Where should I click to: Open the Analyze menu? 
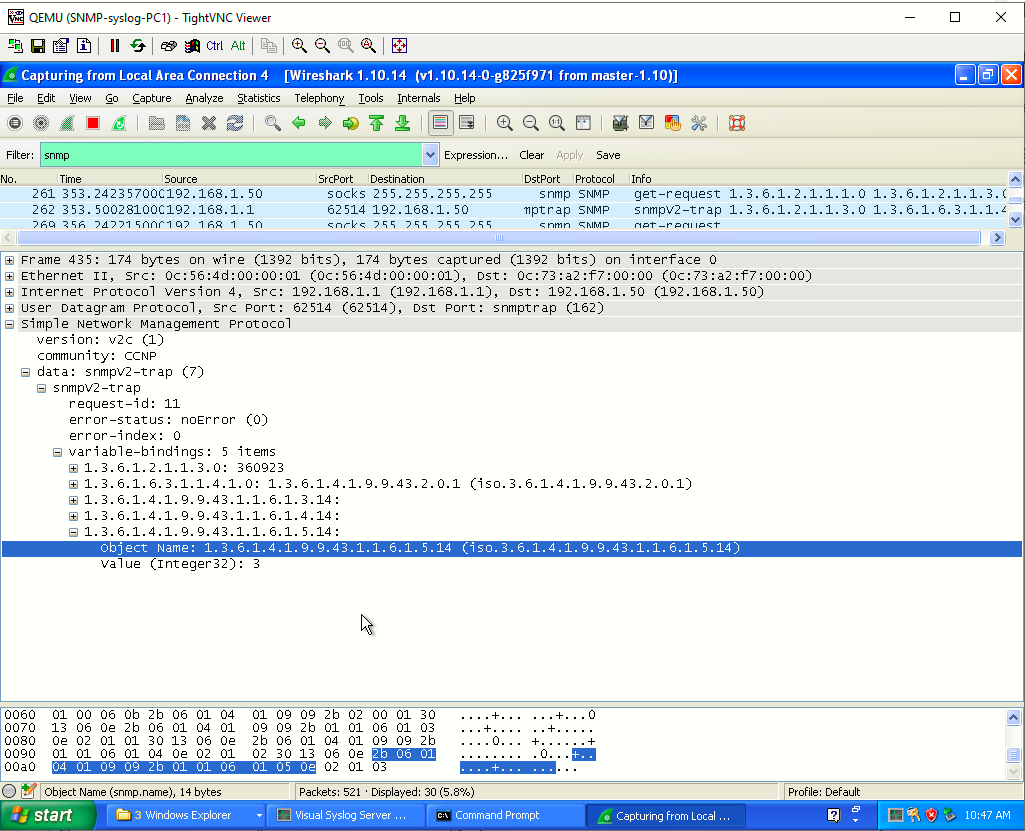(204, 98)
